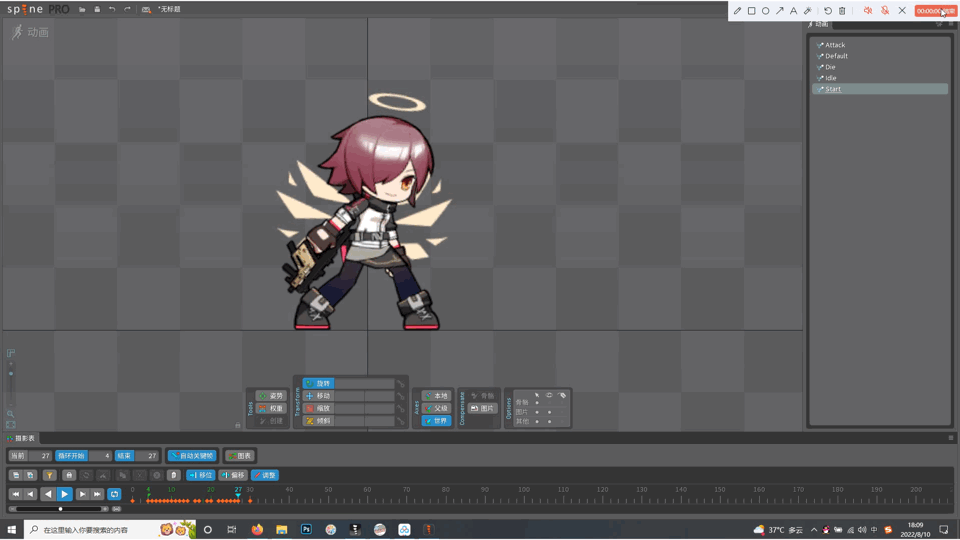This screenshot has height=540, width=960.
Task: Select the highlighter tool in the recorder toolbar
Action: point(808,10)
